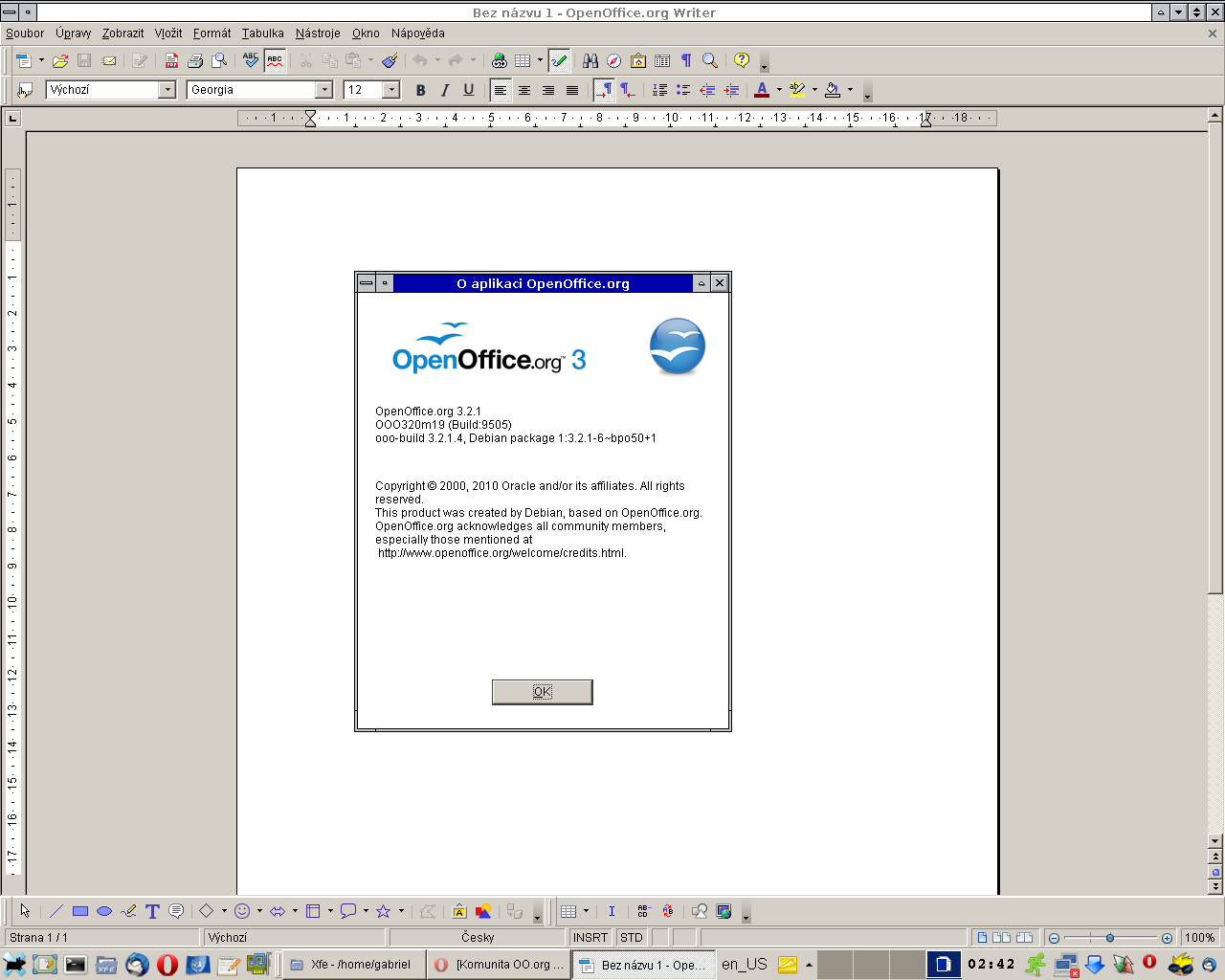Click the Export as PDF icon
The height and width of the screenshot is (980, 1225).
171,60
